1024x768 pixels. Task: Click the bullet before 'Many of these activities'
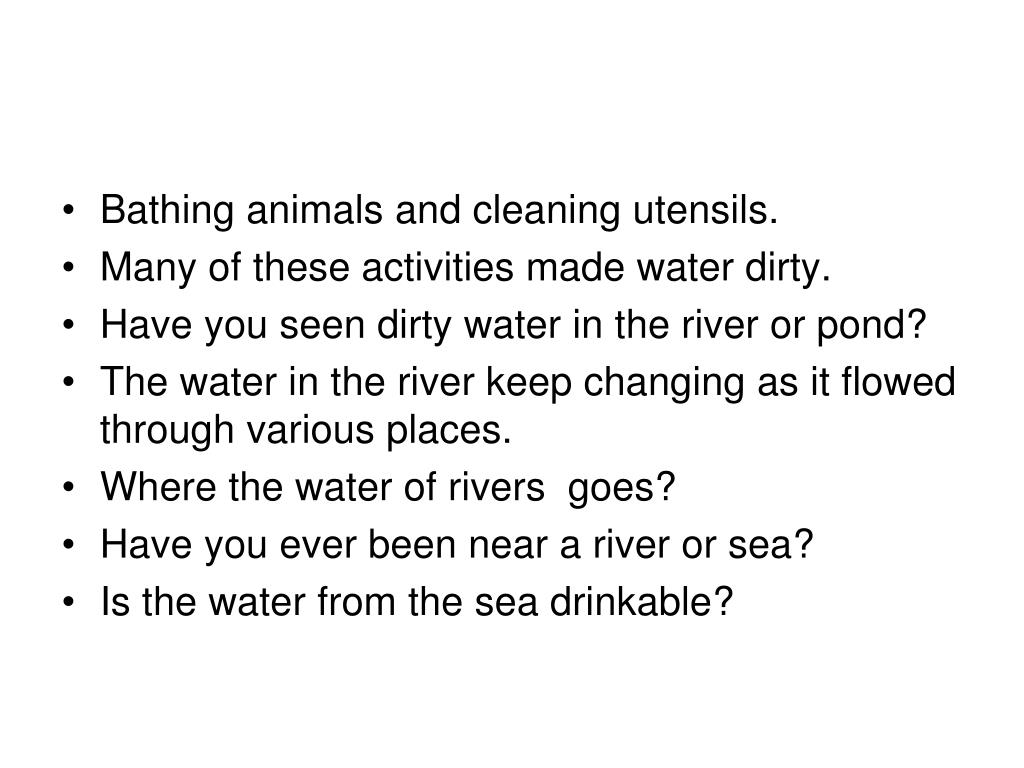[69, 268]
